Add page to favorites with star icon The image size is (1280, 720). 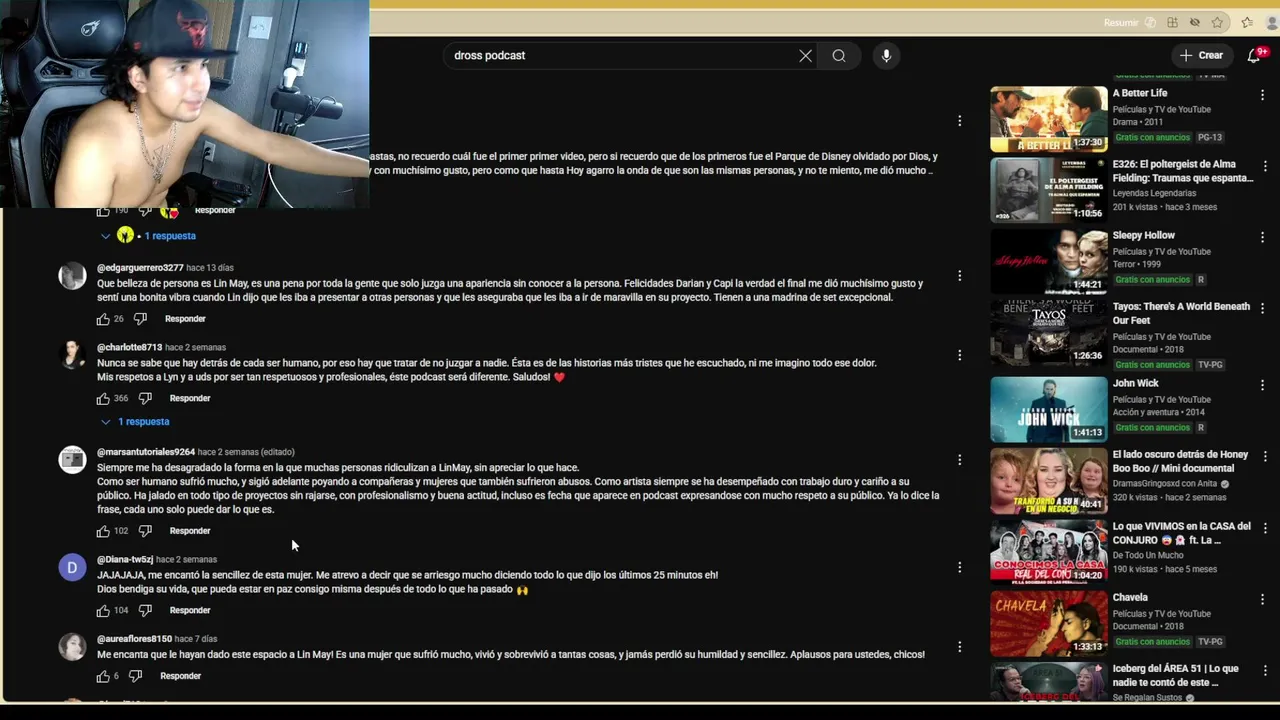(1217, 23)
